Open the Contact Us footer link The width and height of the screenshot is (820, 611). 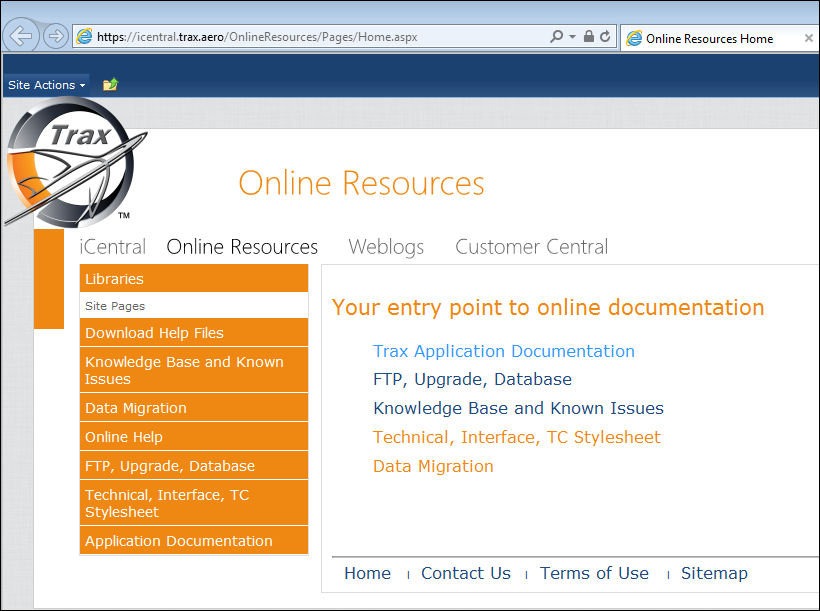tap(465, 573)
